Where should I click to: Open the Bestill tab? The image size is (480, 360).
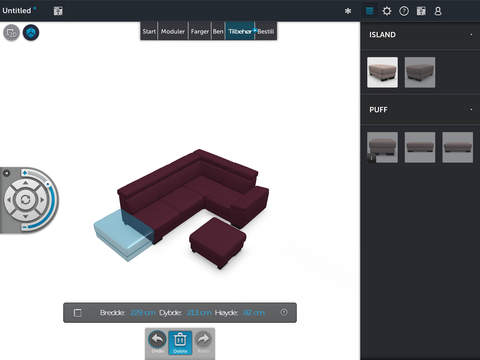click(x=266, y=31)
